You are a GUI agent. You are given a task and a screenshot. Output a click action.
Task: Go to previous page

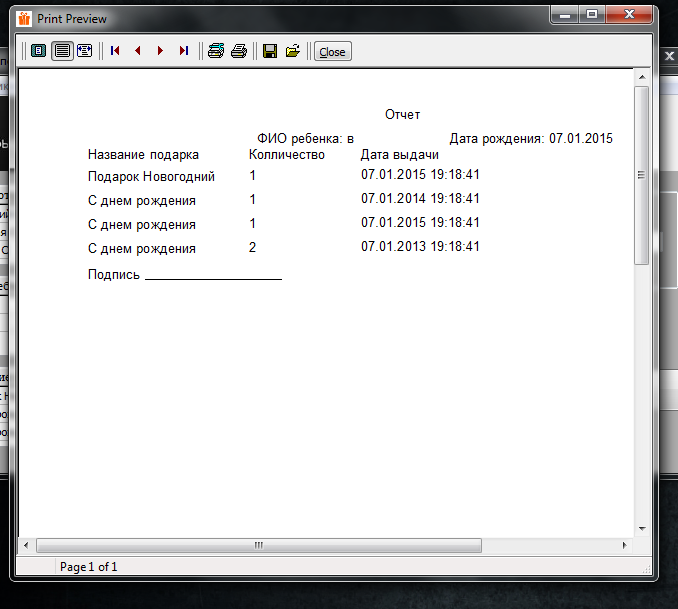(138, 51)
